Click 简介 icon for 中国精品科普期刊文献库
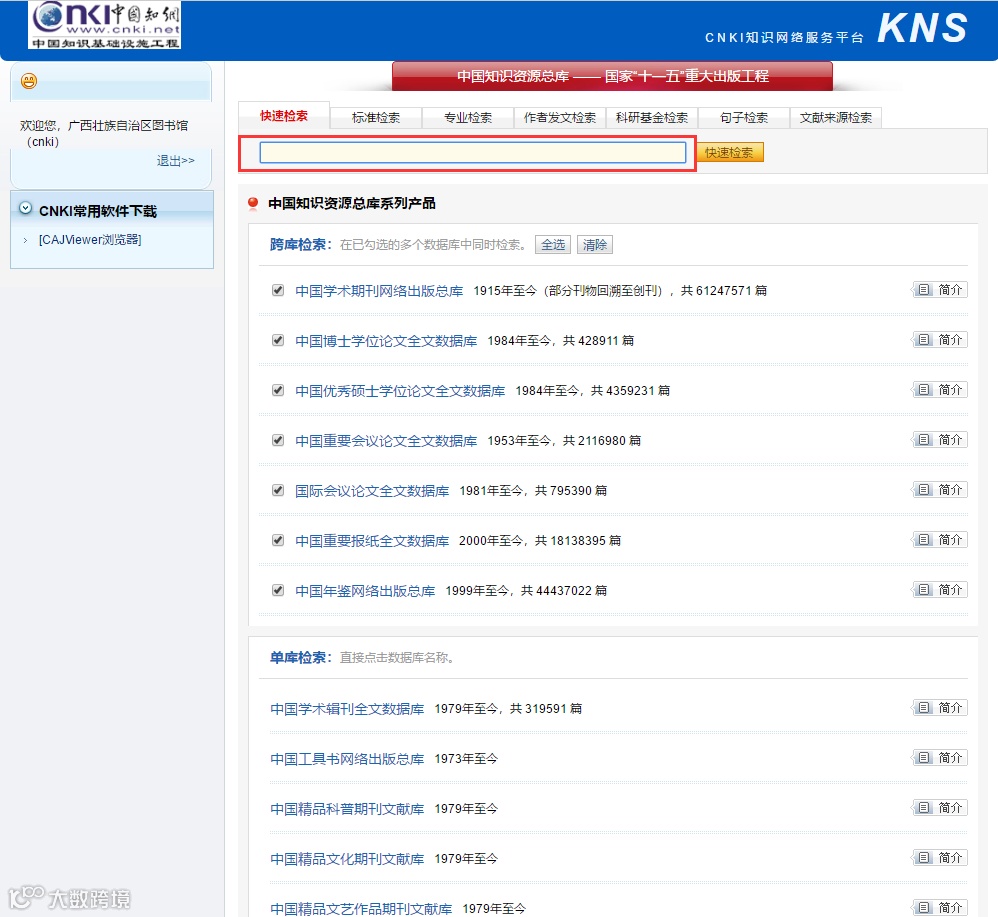Image resolution: width=998 pixels, height=917 pixels. coord(940,808)
